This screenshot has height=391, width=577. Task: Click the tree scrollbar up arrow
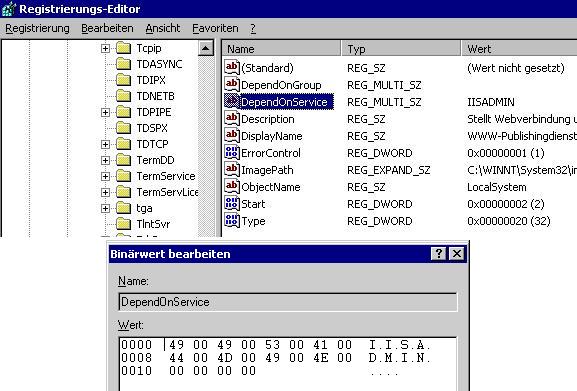(206, 48)
